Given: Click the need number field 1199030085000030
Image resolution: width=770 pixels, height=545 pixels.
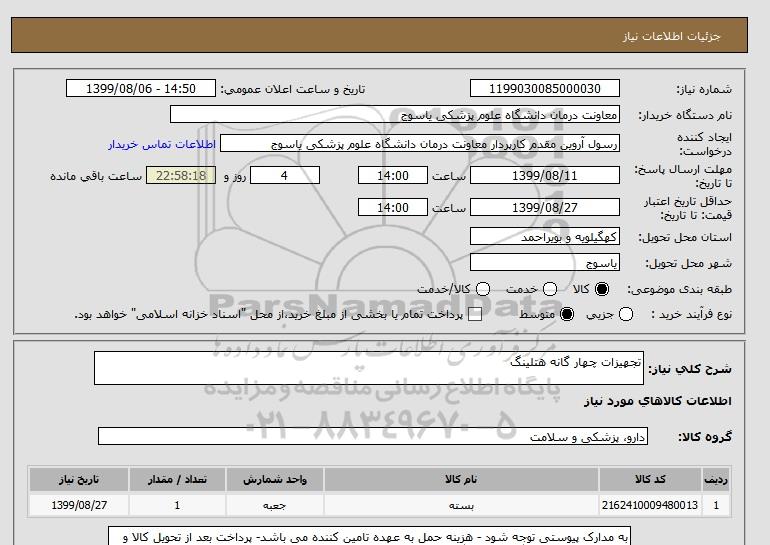Looking at the screenshot, I should [545, 88].
